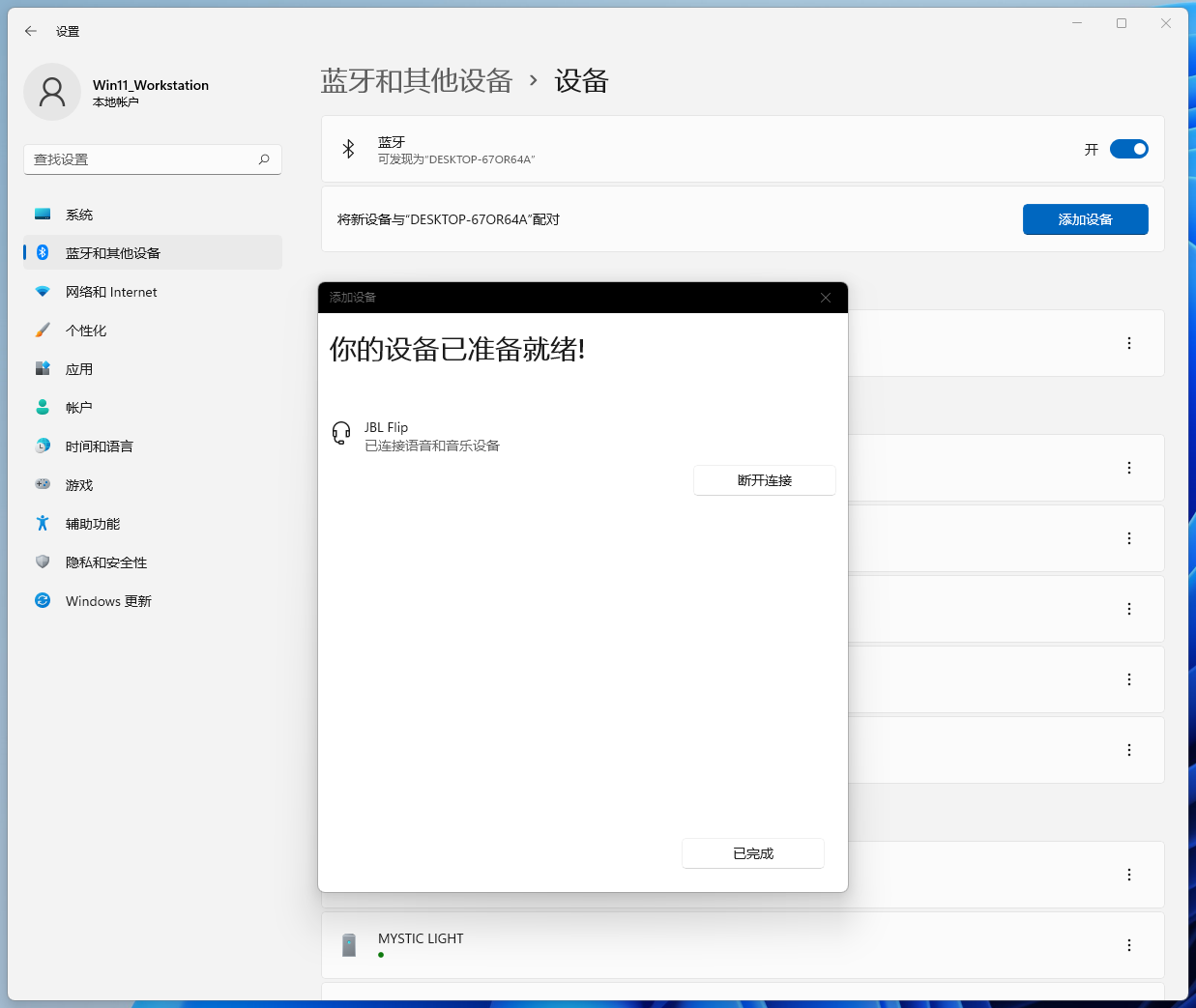Click the 已完成 button
The image size is (1196, 1008).
(753, 853)
